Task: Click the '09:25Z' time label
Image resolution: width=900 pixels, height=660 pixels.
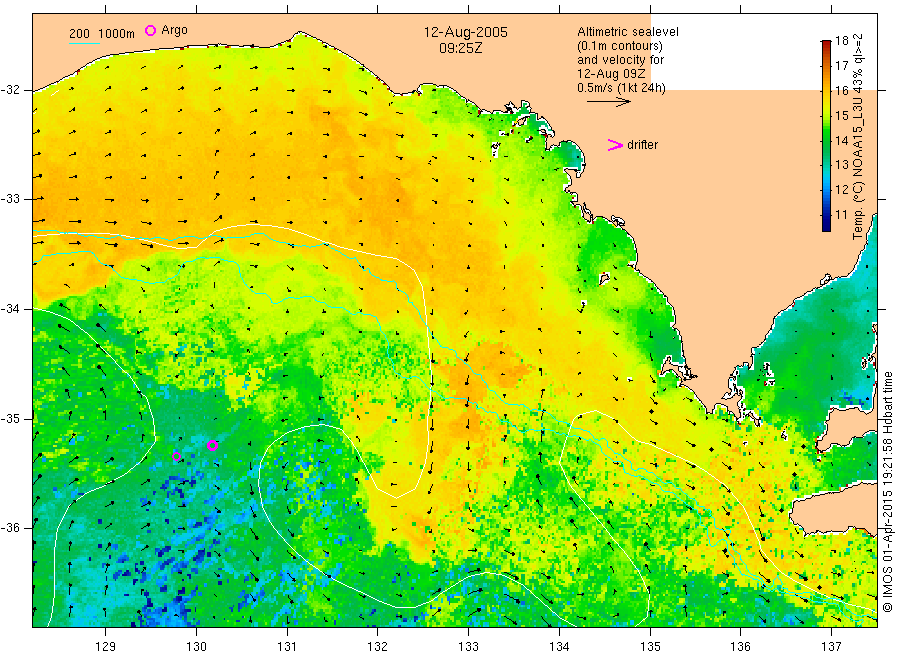Action: pyautogui.click(x=460, y=48)
